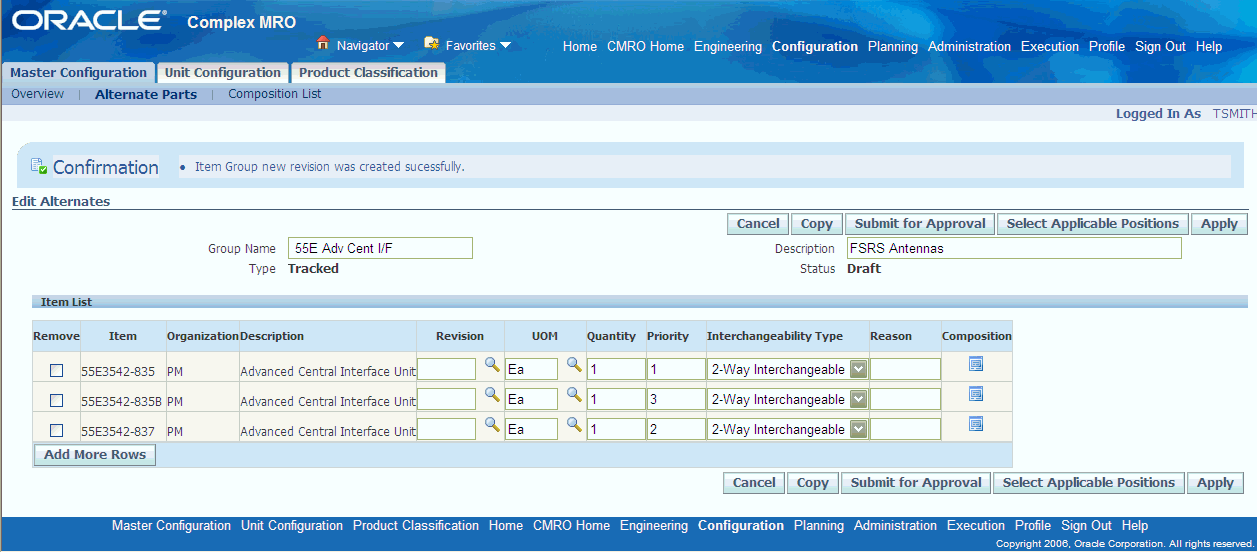1257x552 pixels.
Task: Click bottom Cancel button
Action: click(x=754, y=483)
